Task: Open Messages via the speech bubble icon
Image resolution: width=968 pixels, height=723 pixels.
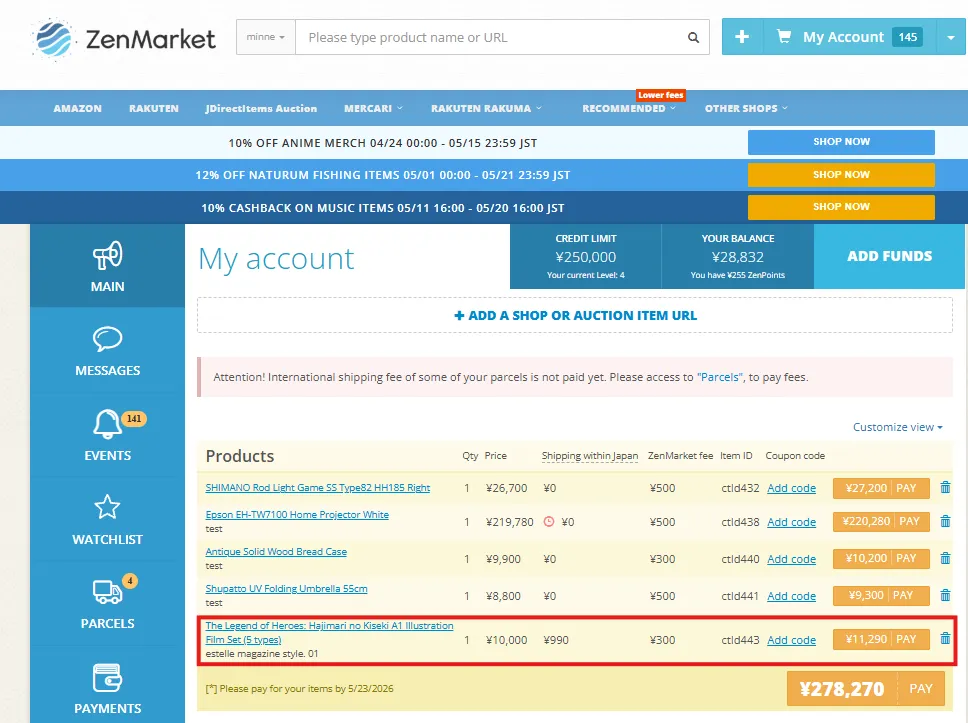Action: pyautogui.click(x=107, y=339)
